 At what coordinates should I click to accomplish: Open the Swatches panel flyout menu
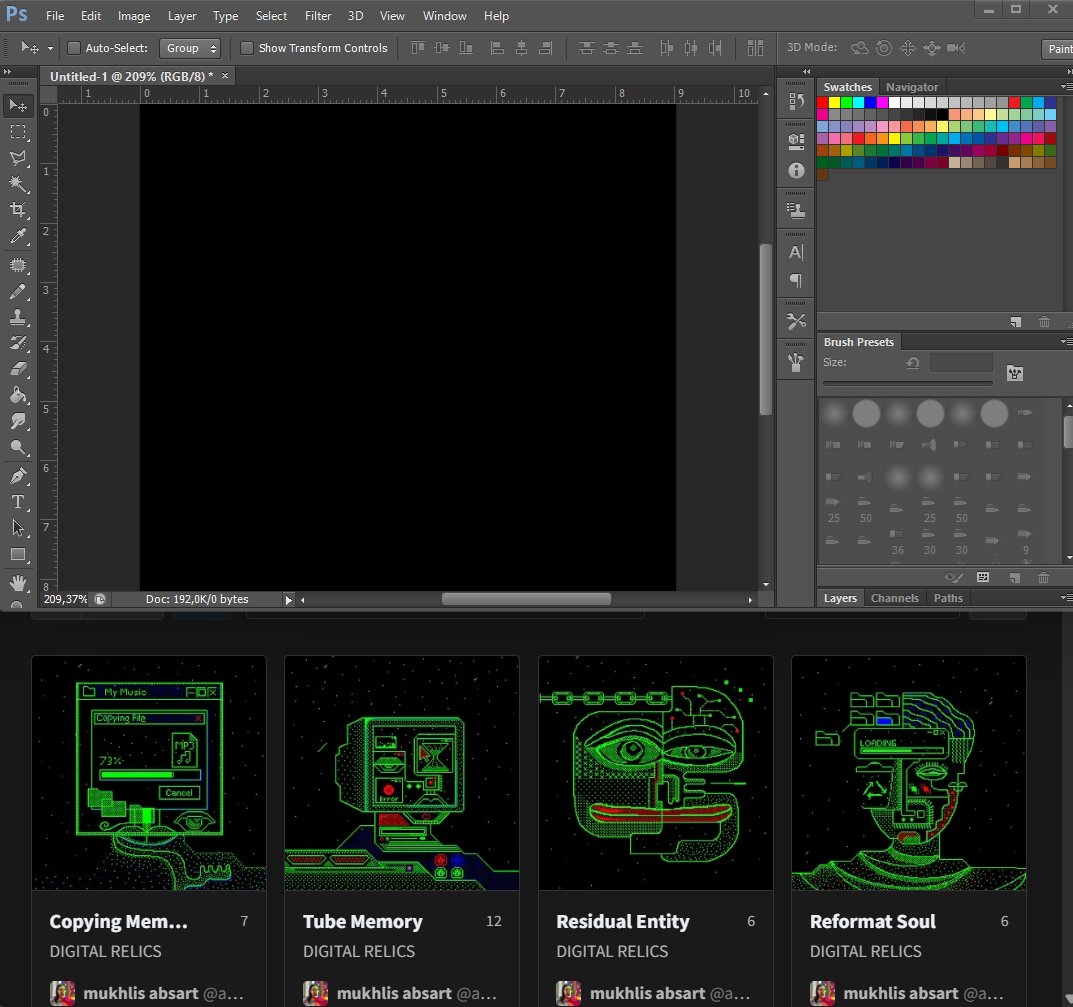point(1065,86)
